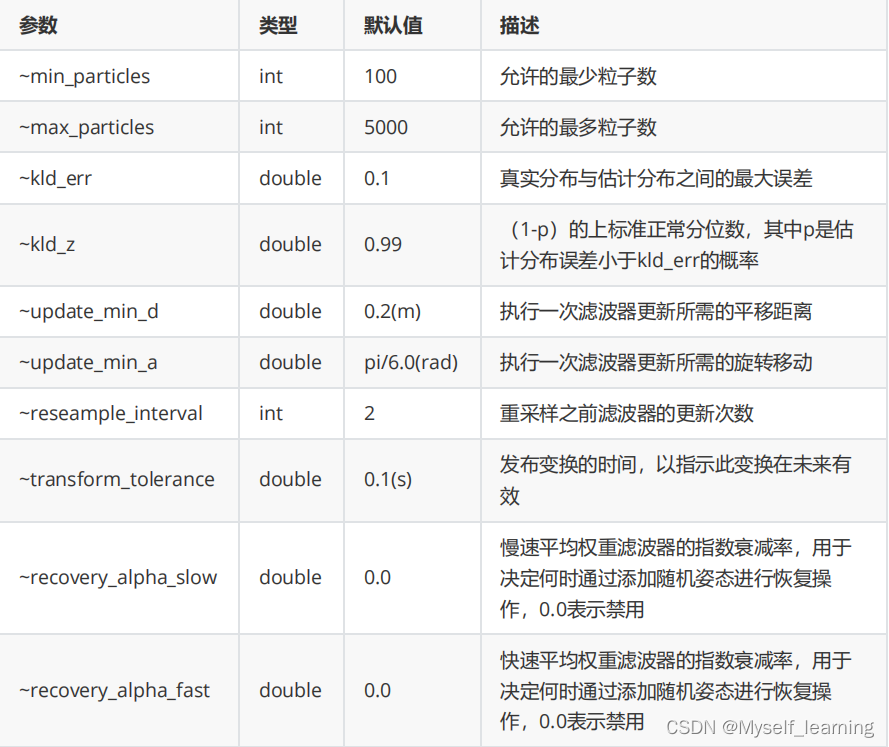The image size is (889, 747).
Task: Click the default value 0.99
Action: click(x=383, y=244)
